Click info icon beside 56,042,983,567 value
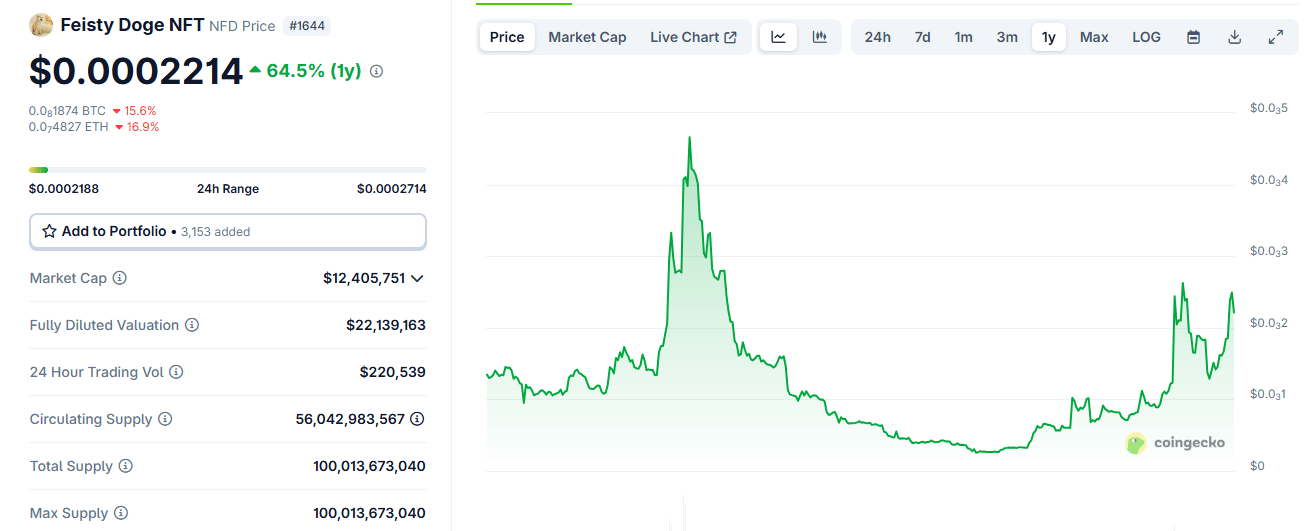1307x531 pixels. [417, 419]
